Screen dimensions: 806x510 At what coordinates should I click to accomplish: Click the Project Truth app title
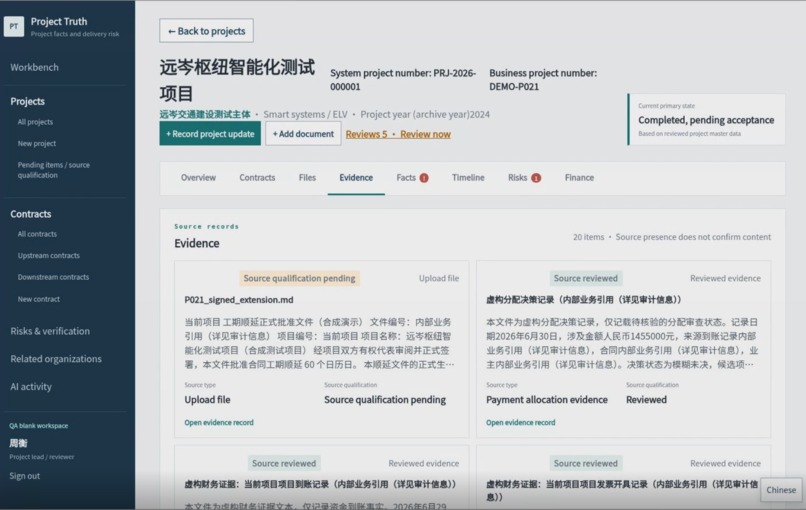coord(59,22)
